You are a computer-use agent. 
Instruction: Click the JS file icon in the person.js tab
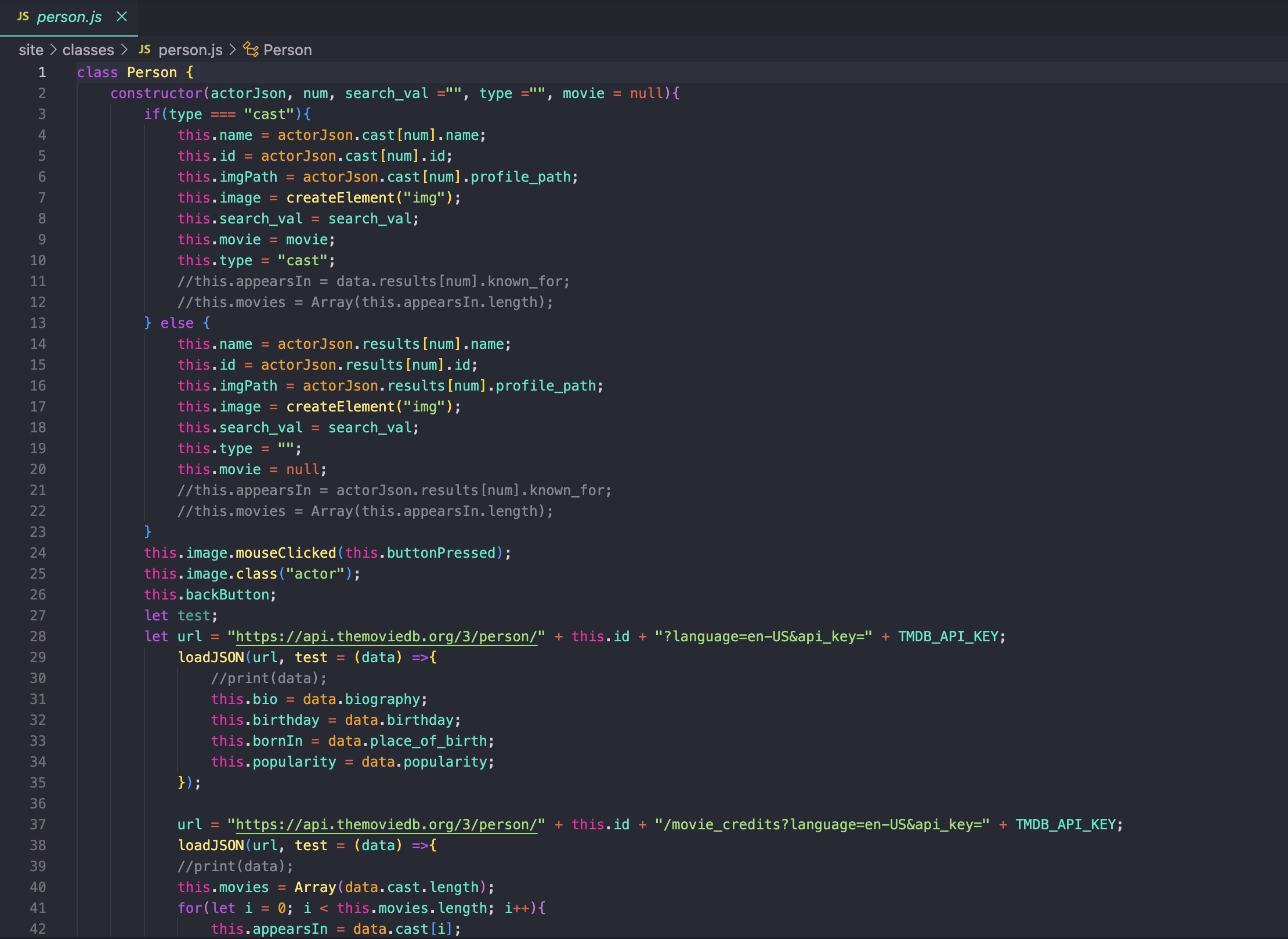click(23, 16)
